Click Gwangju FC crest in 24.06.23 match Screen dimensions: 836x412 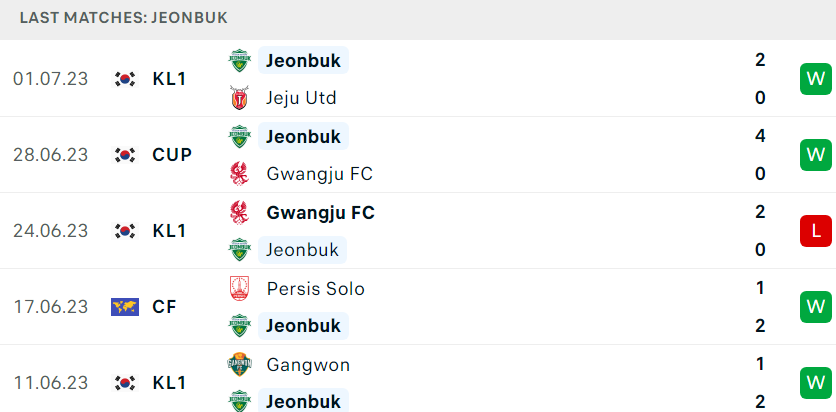[239, 212]
